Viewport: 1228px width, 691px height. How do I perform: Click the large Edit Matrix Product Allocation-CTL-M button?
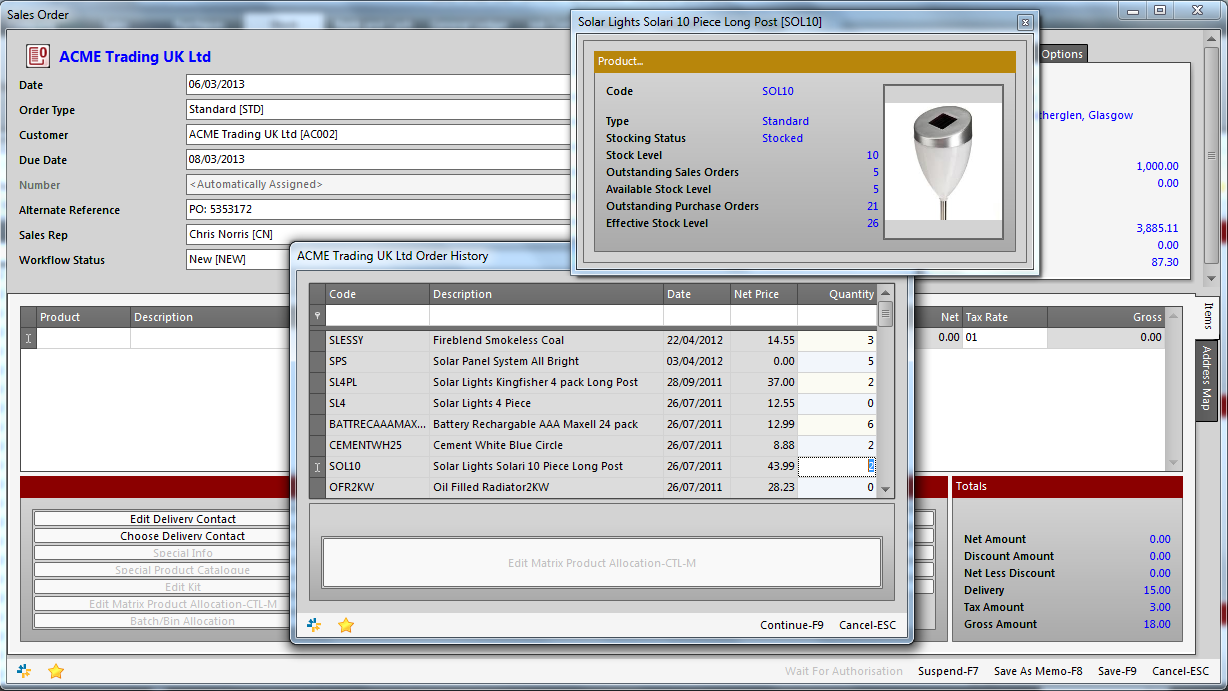[602, 563]
